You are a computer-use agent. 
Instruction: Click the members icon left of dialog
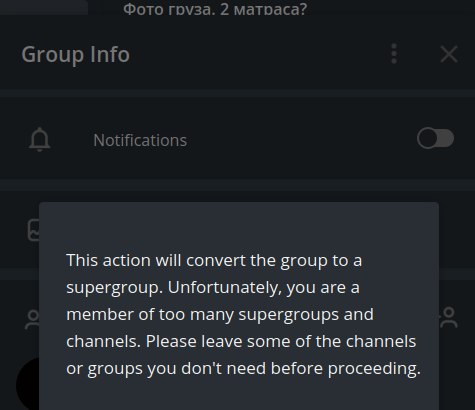[33, 319]
